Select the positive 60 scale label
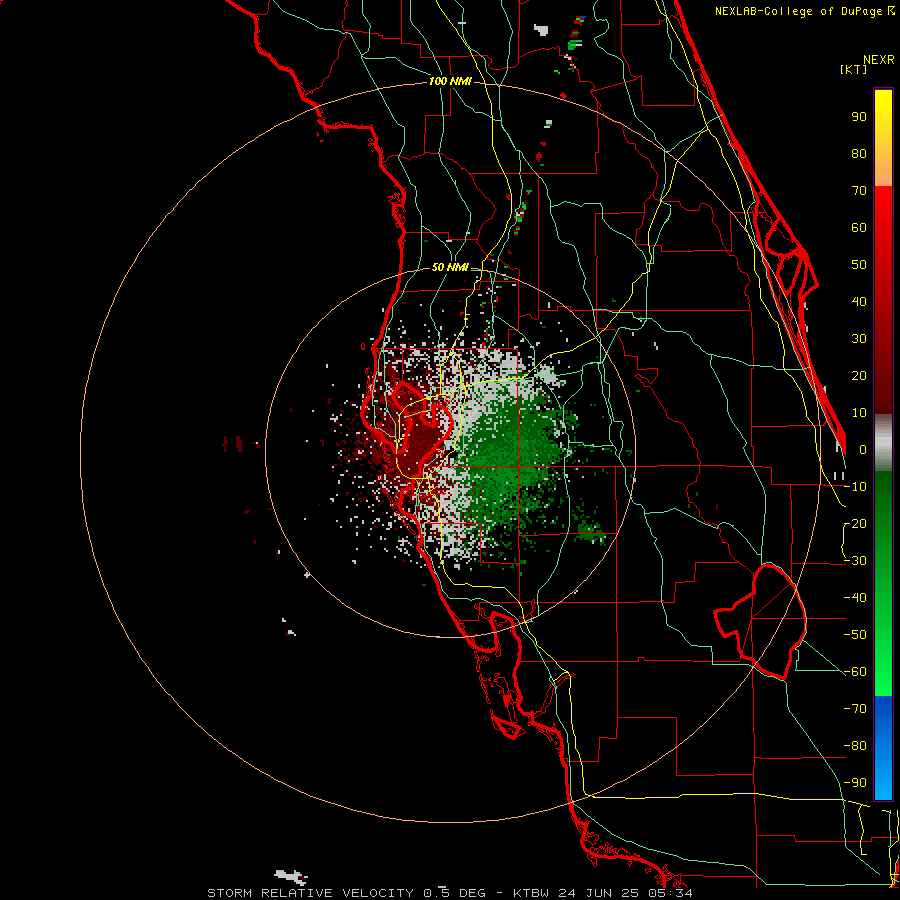Image resolution: width=900 pixels, height=900 pixels. point(859,227)
